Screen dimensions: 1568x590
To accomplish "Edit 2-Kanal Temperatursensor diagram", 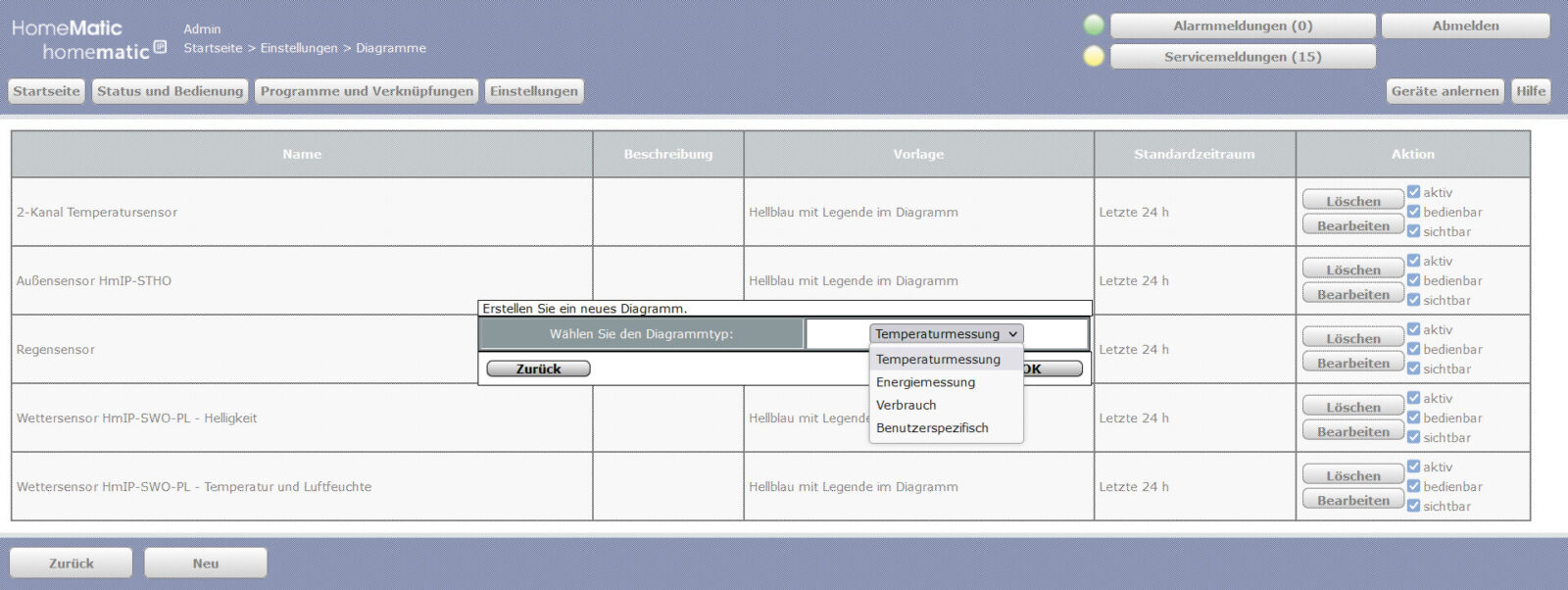I will (x=1353, y=225).
